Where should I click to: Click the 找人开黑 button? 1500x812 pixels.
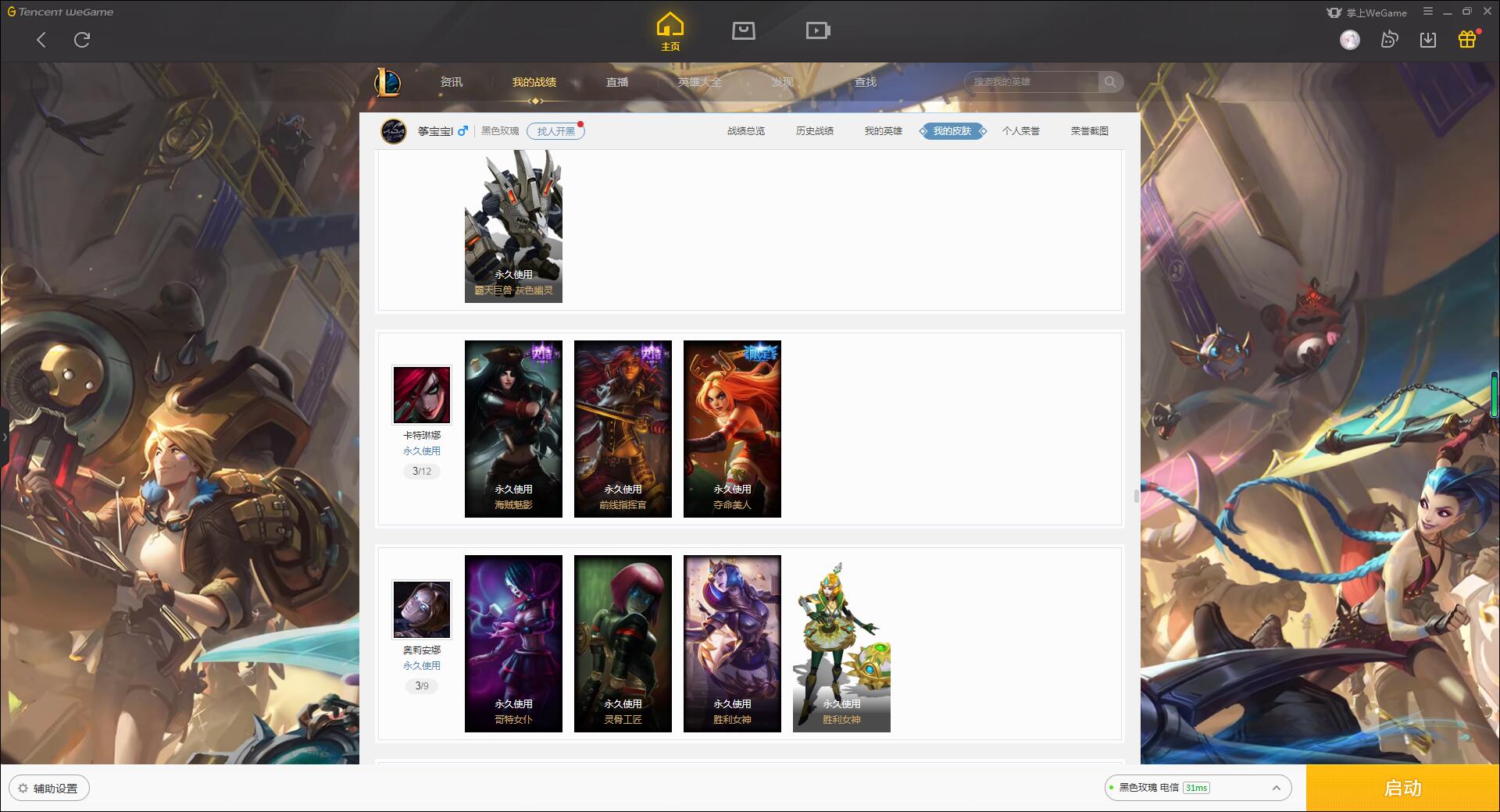555,131
